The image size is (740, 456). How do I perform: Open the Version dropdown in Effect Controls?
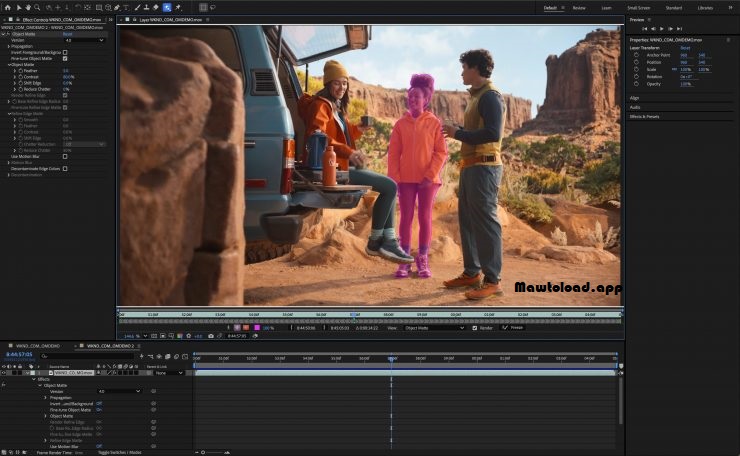coord(84,40)
